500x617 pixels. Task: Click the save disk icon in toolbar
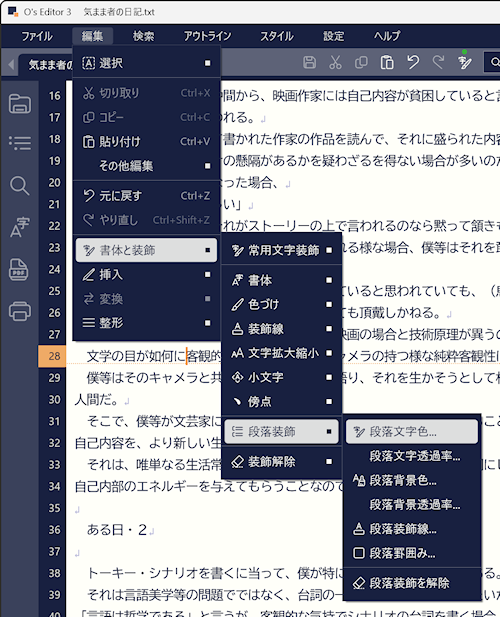point(309,62)
